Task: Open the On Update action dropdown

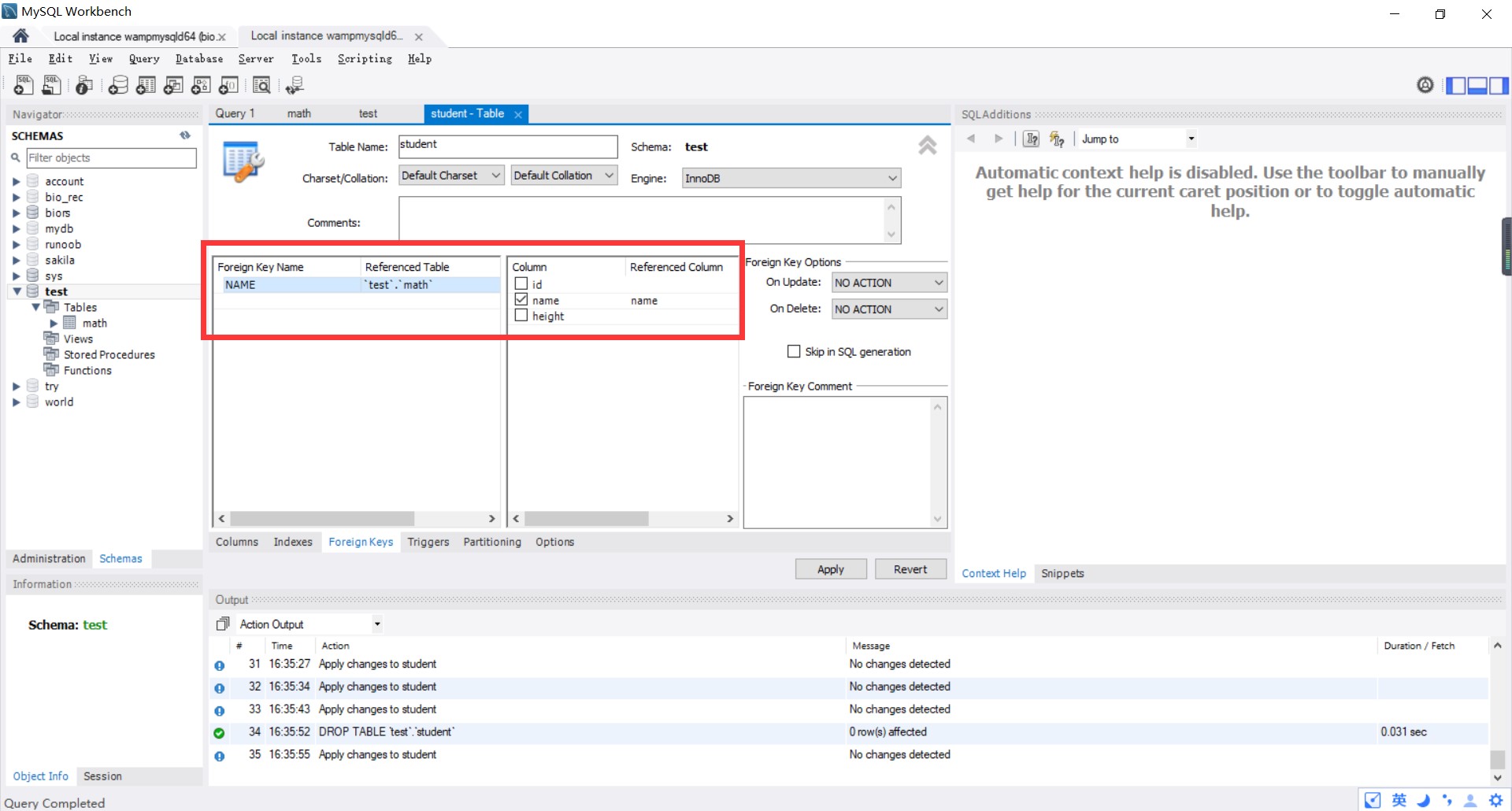Action: [889, 283]
